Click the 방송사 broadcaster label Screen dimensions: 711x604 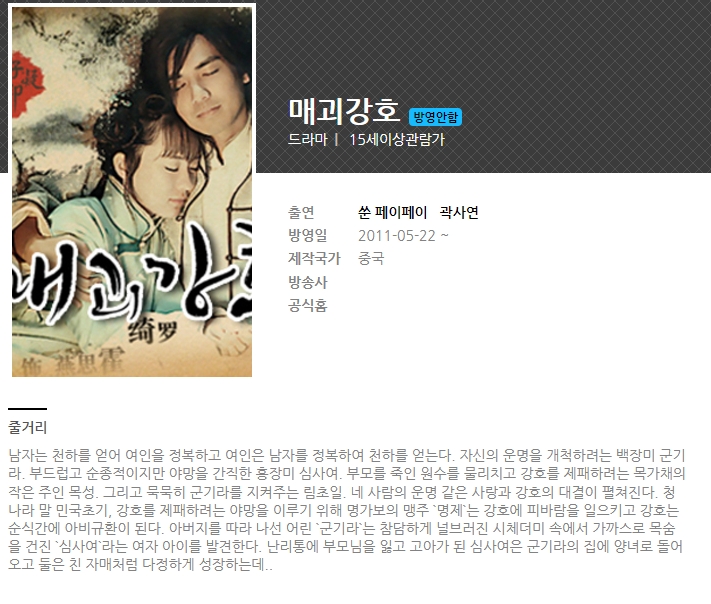coord(307,282)
